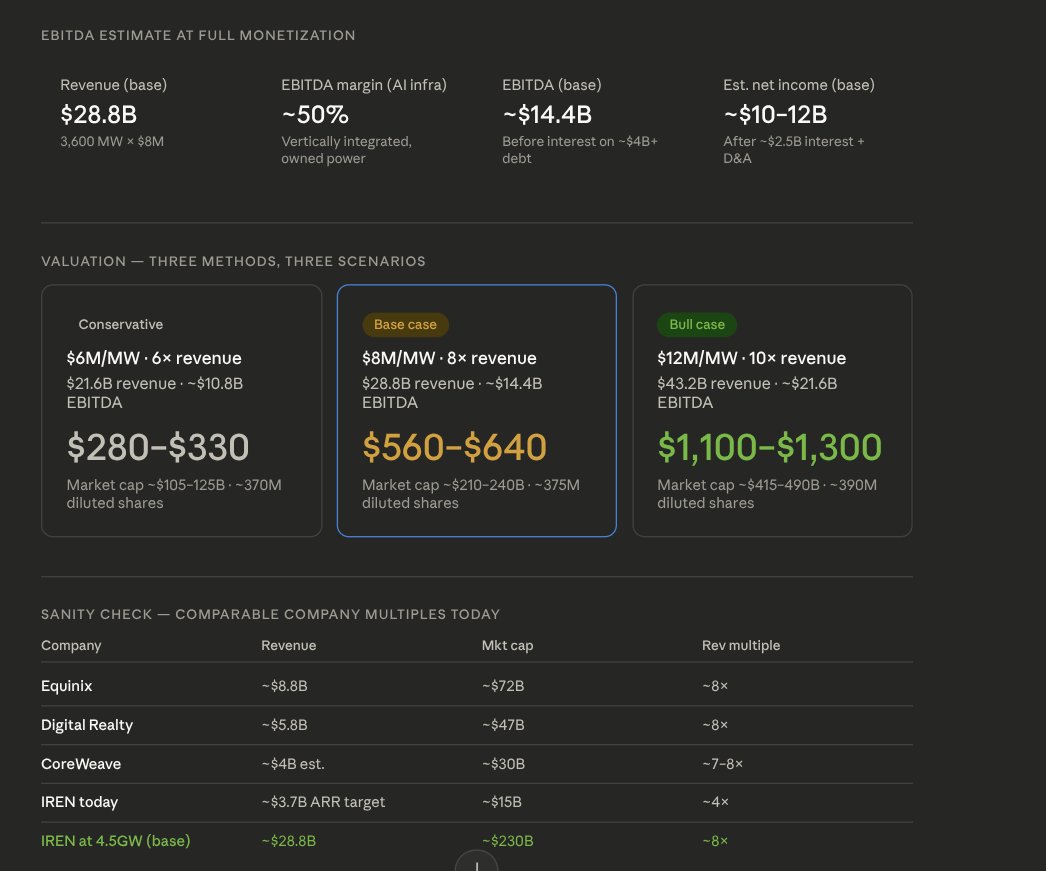Select the Base case badge
This screenshot has width=1046, height=871.
pyautogui.click(x=405, y=325)
